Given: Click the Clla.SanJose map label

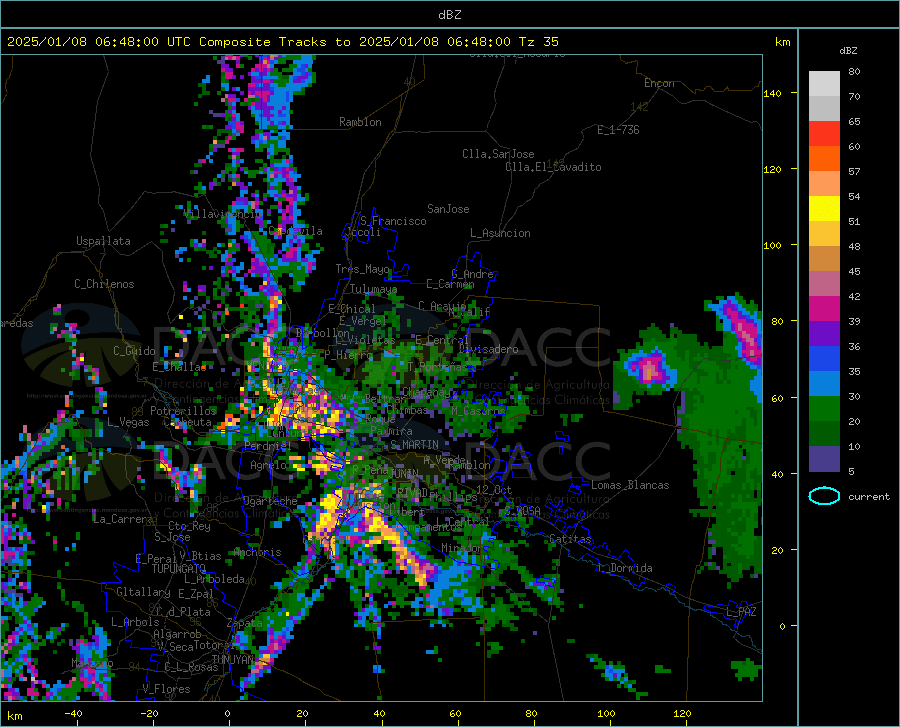Looking at the screenshot, I should point(498,154).
